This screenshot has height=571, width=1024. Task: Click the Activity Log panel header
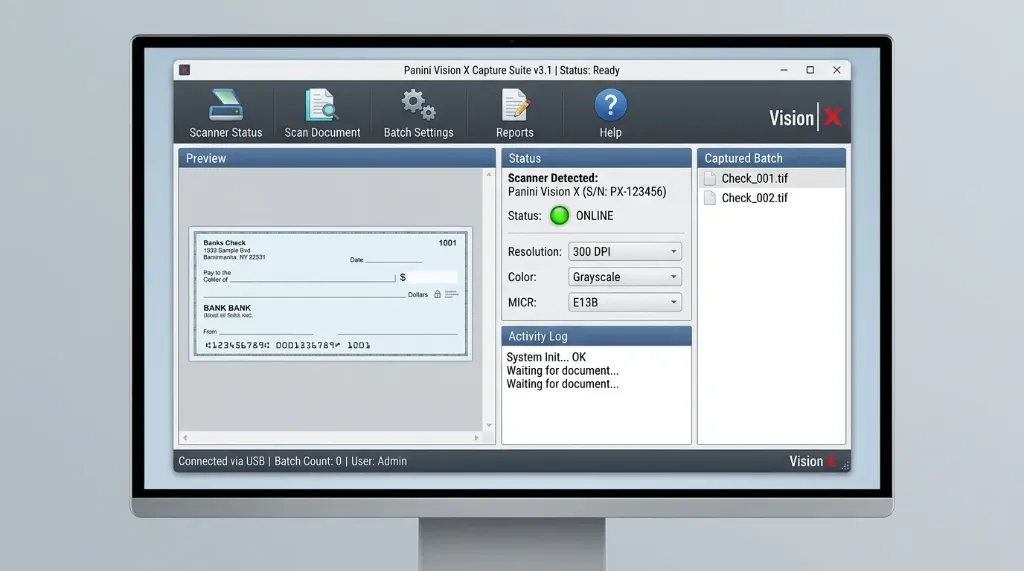(596, 336)
